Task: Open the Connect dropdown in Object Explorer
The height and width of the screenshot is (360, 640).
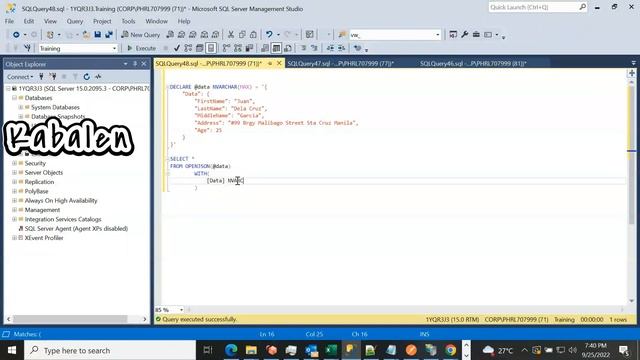Action: (x=20, y=77)
